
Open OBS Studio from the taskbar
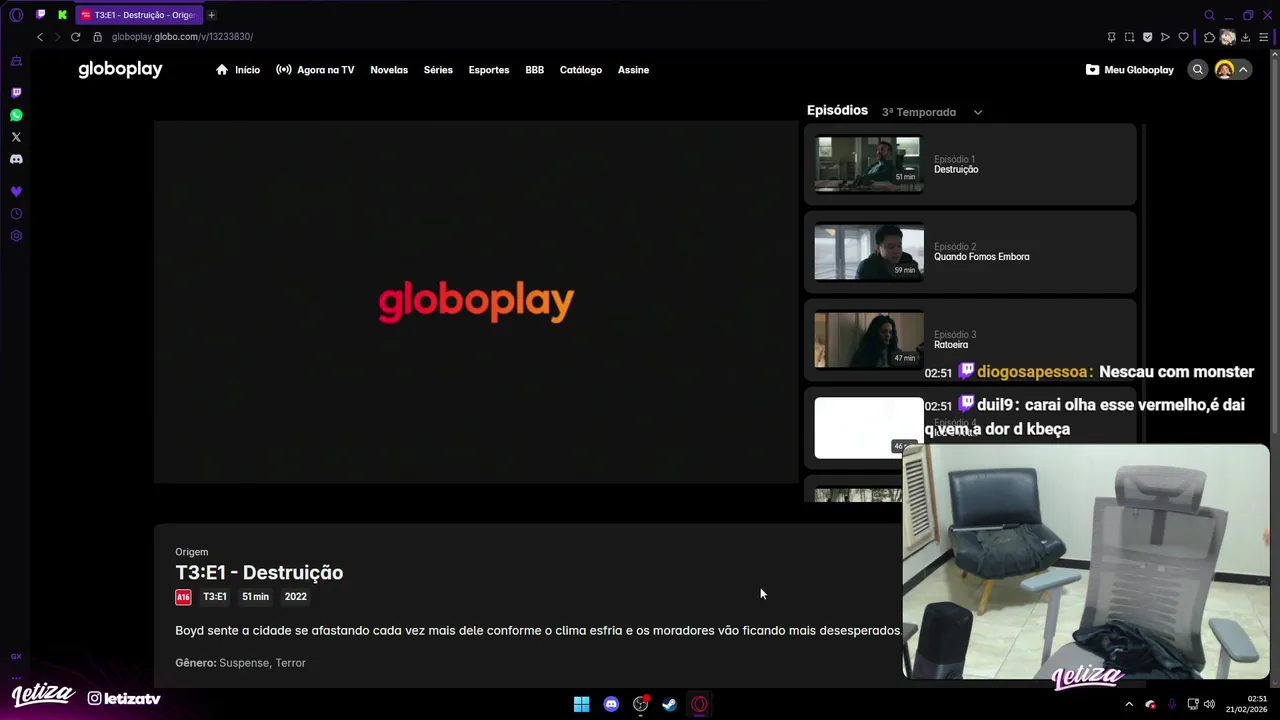(641, 704)
